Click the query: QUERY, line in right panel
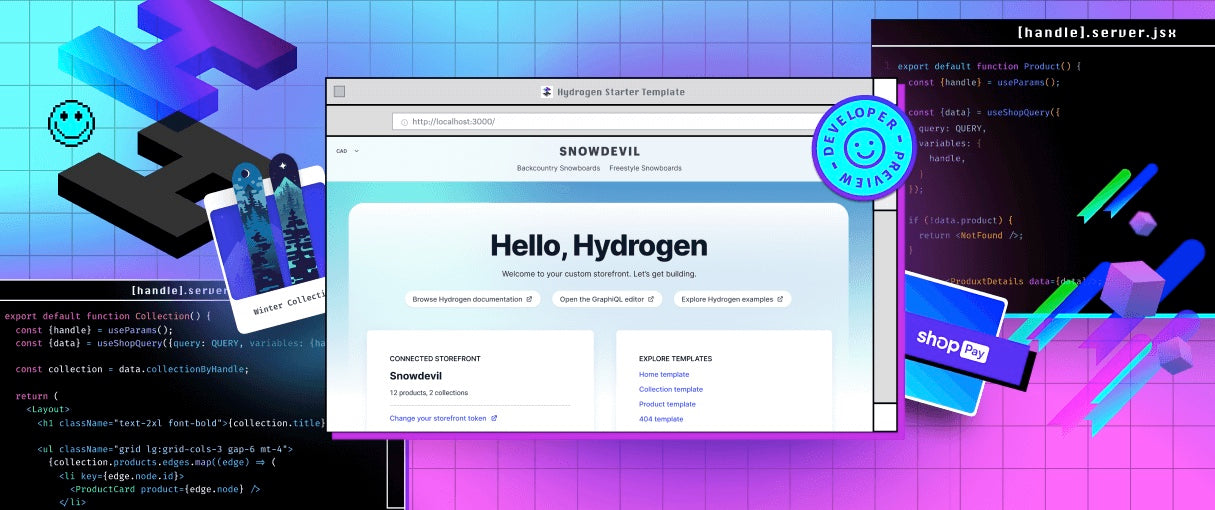This screenshot has height=510, width=1215. (952, 128)
